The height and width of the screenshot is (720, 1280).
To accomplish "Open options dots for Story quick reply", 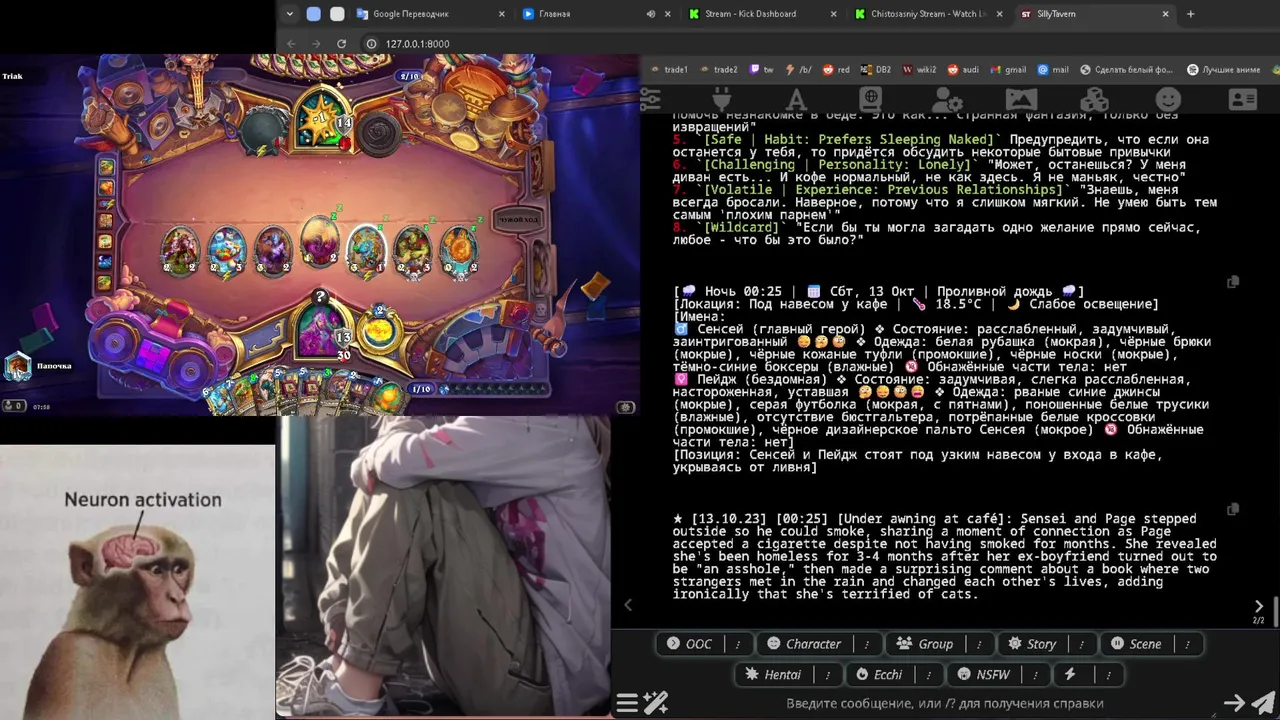I will 1082,644.
